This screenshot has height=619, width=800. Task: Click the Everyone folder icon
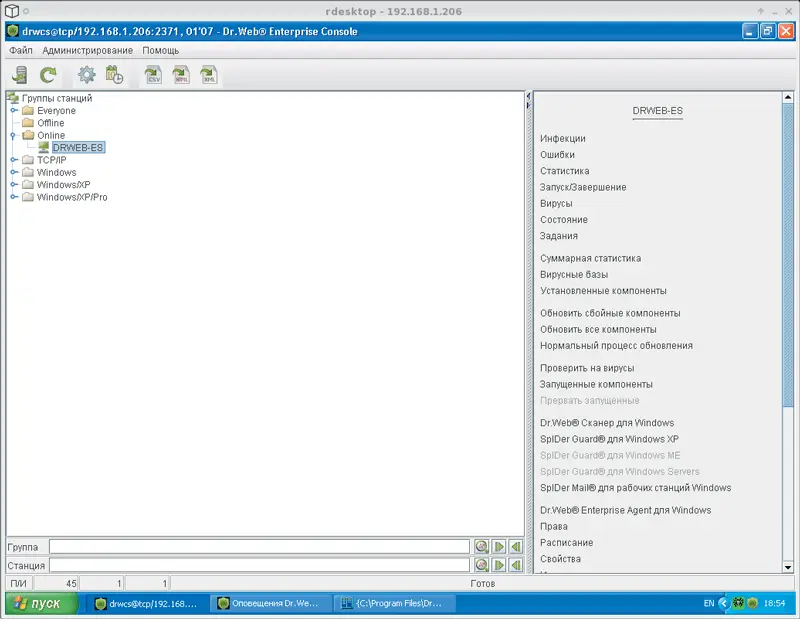(28, 111)
